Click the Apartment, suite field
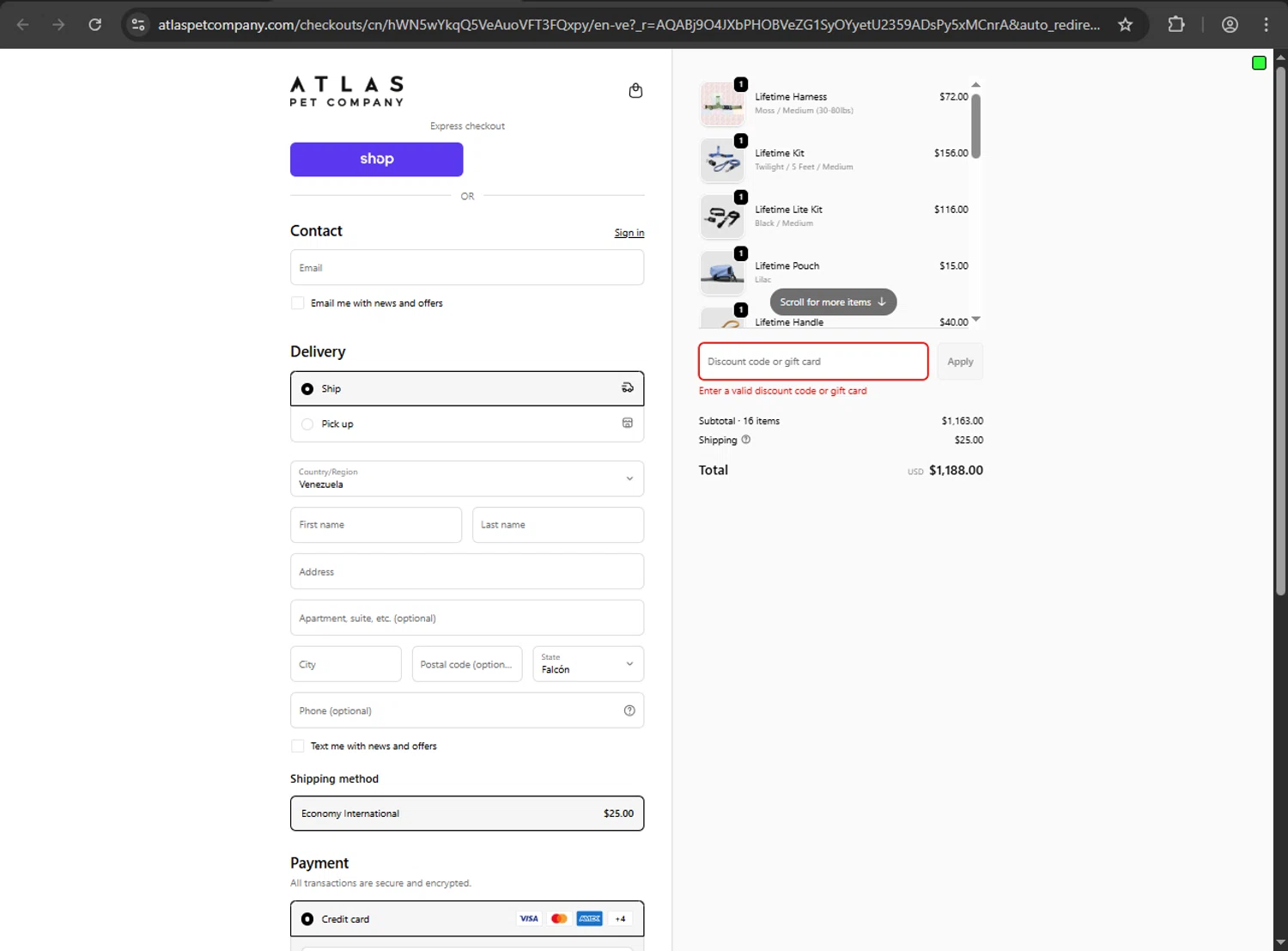This screenshot has width=1288, height=951. pyautogui.click(x=467, y=618)
